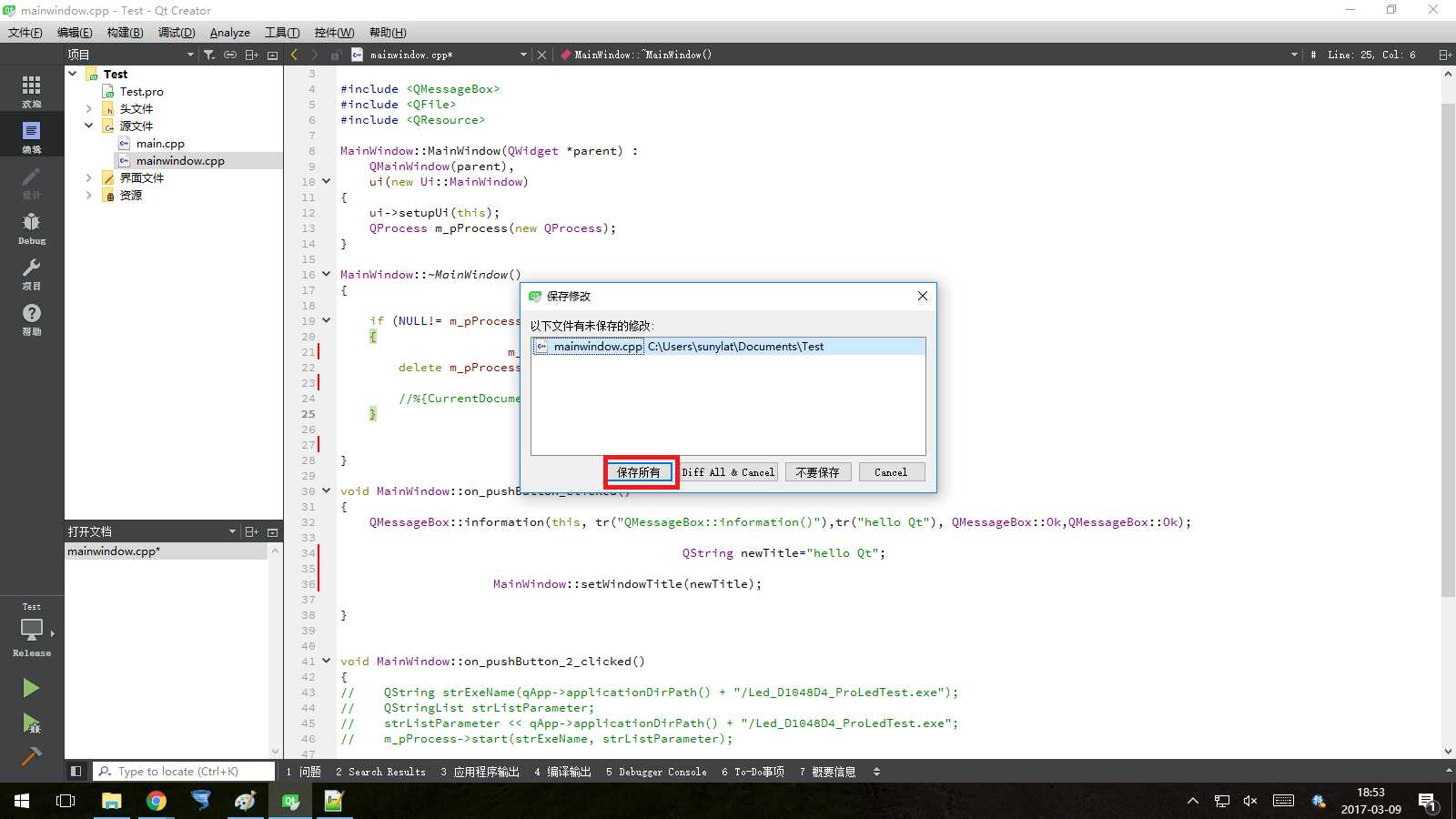Expand the 头文件 folder
1456x819 pixels.
click(x=89, y=108)
